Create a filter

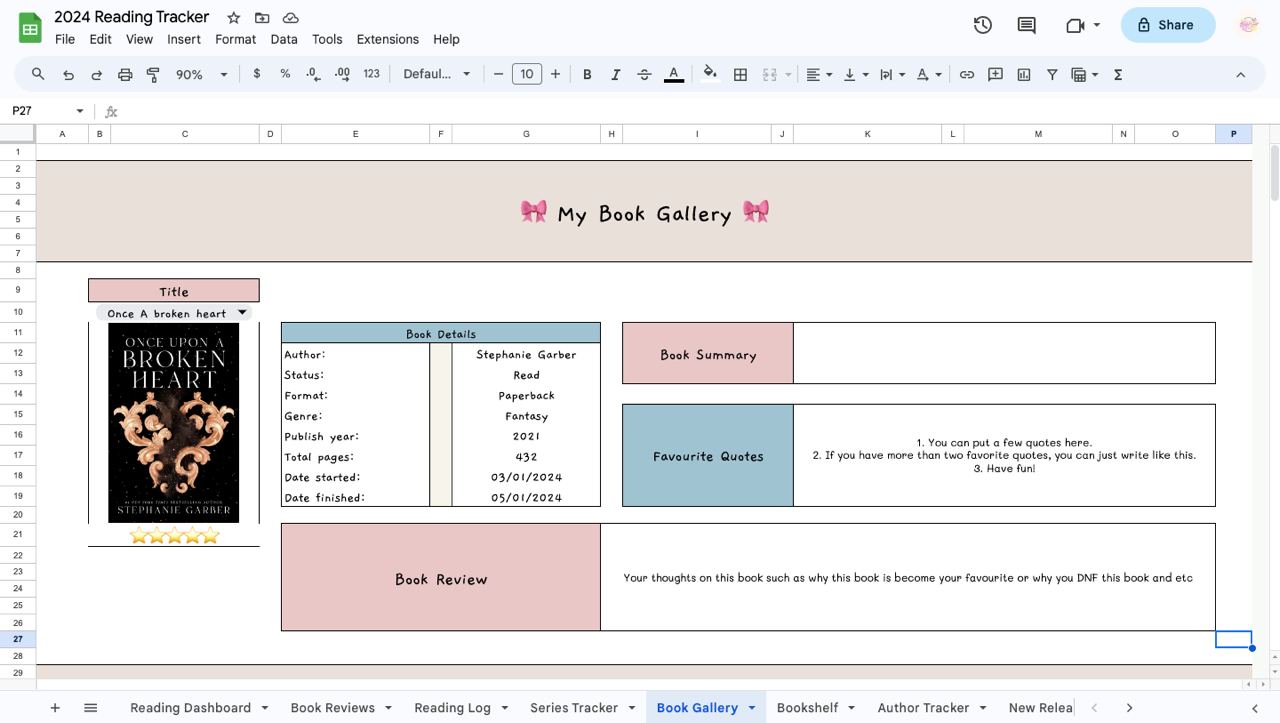tap(1052, 74)
